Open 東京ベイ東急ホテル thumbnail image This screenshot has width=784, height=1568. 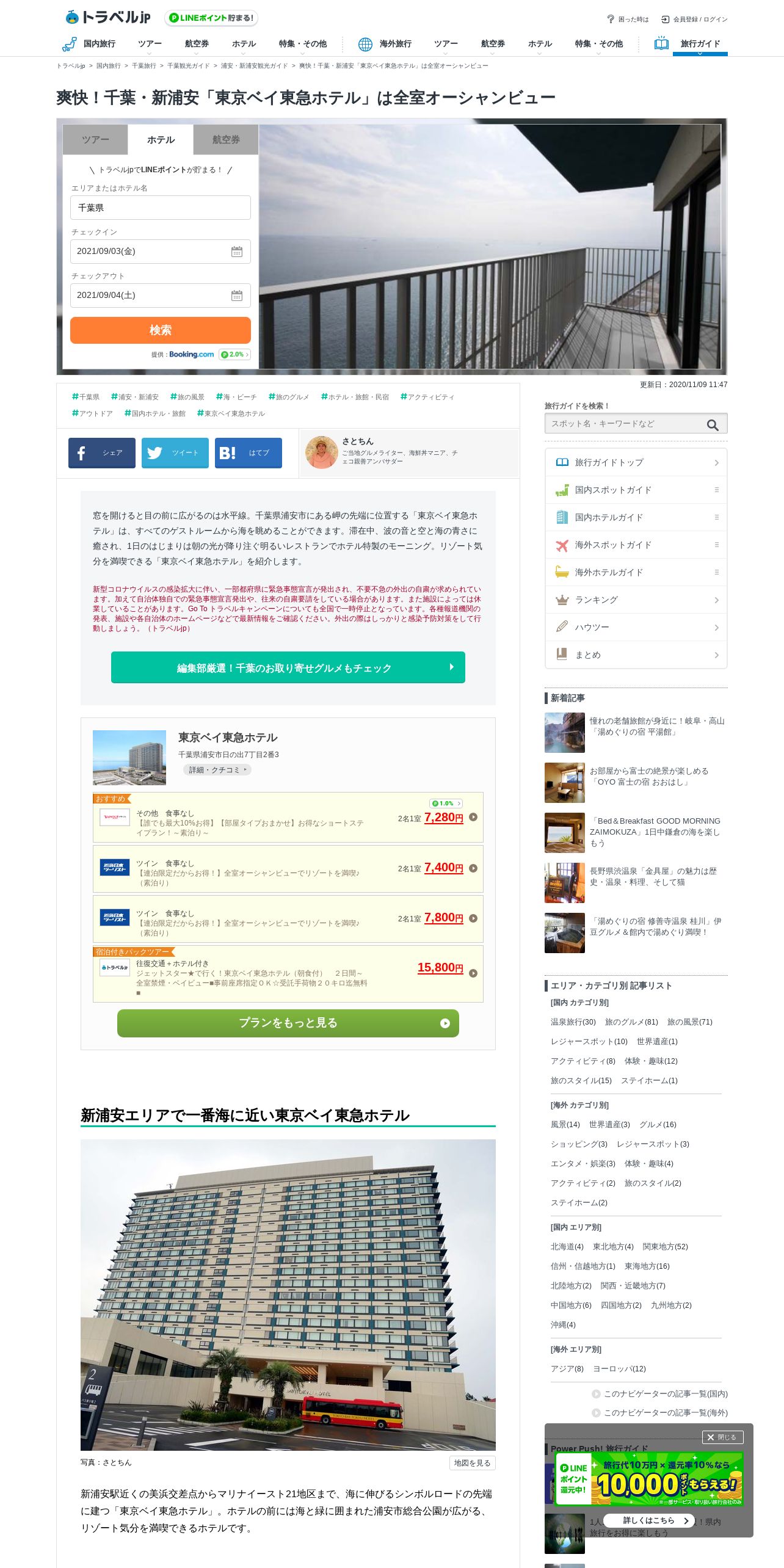coord(129,758)
